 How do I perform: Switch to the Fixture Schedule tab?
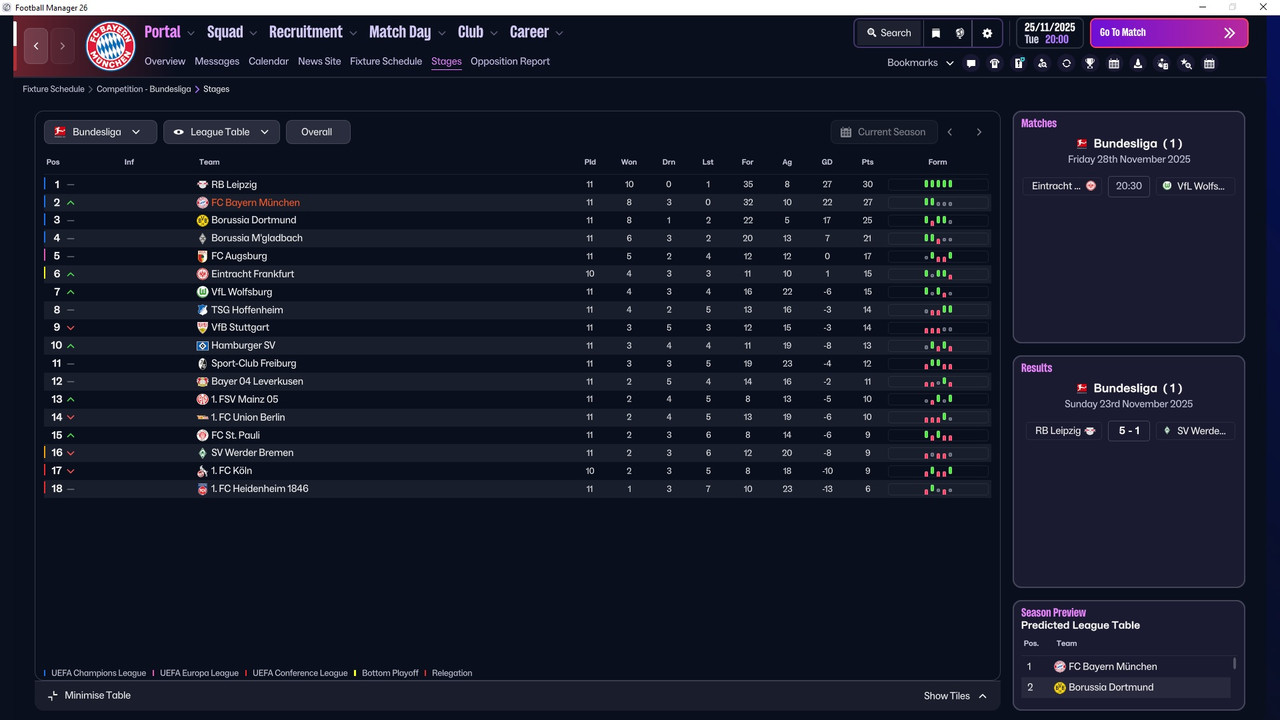tap(386, 62)
